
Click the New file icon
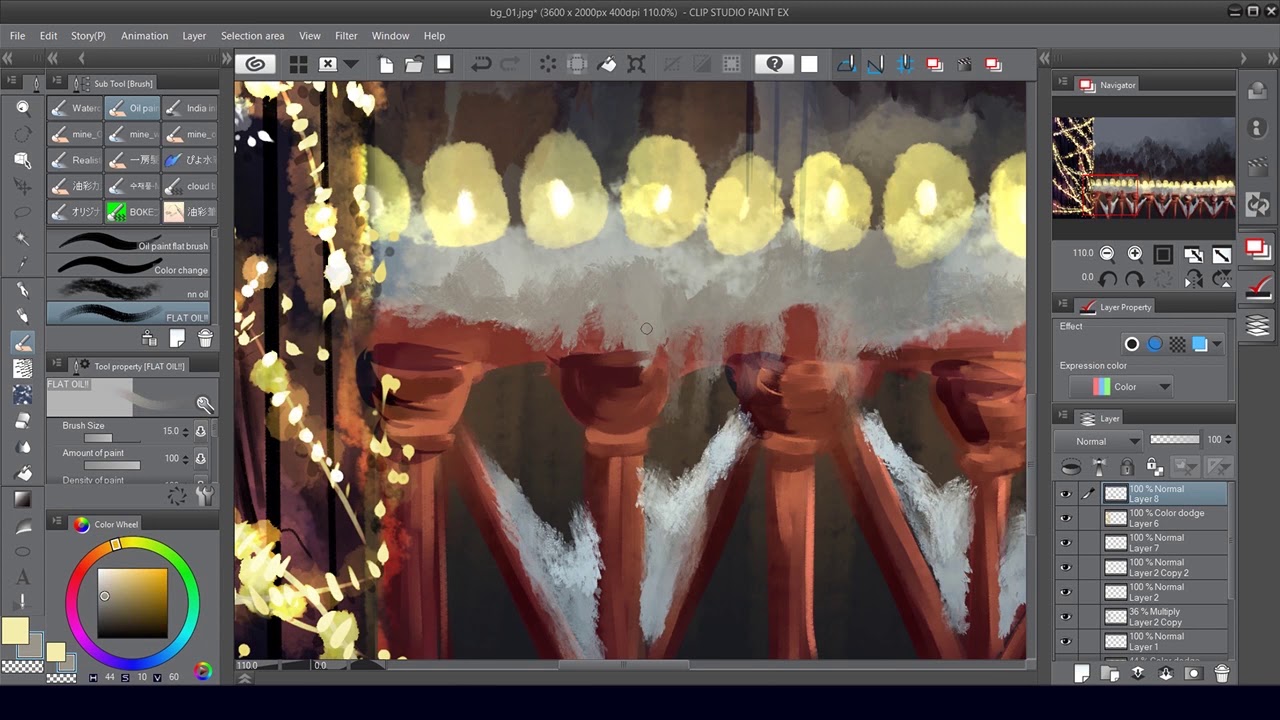pyautogui.click(x=386, y=64)
